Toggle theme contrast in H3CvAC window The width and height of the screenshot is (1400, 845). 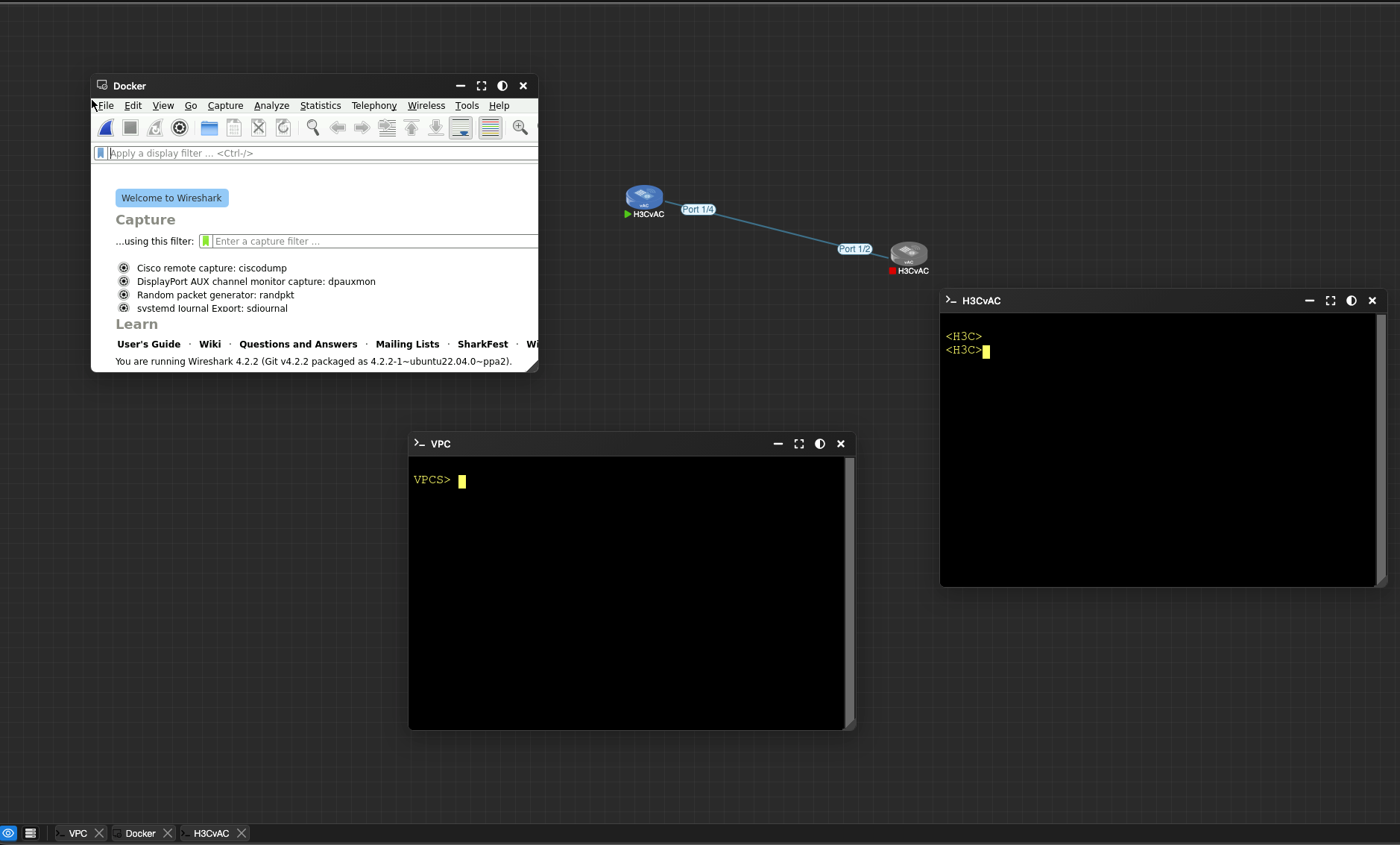click(x=1352, y=301)
